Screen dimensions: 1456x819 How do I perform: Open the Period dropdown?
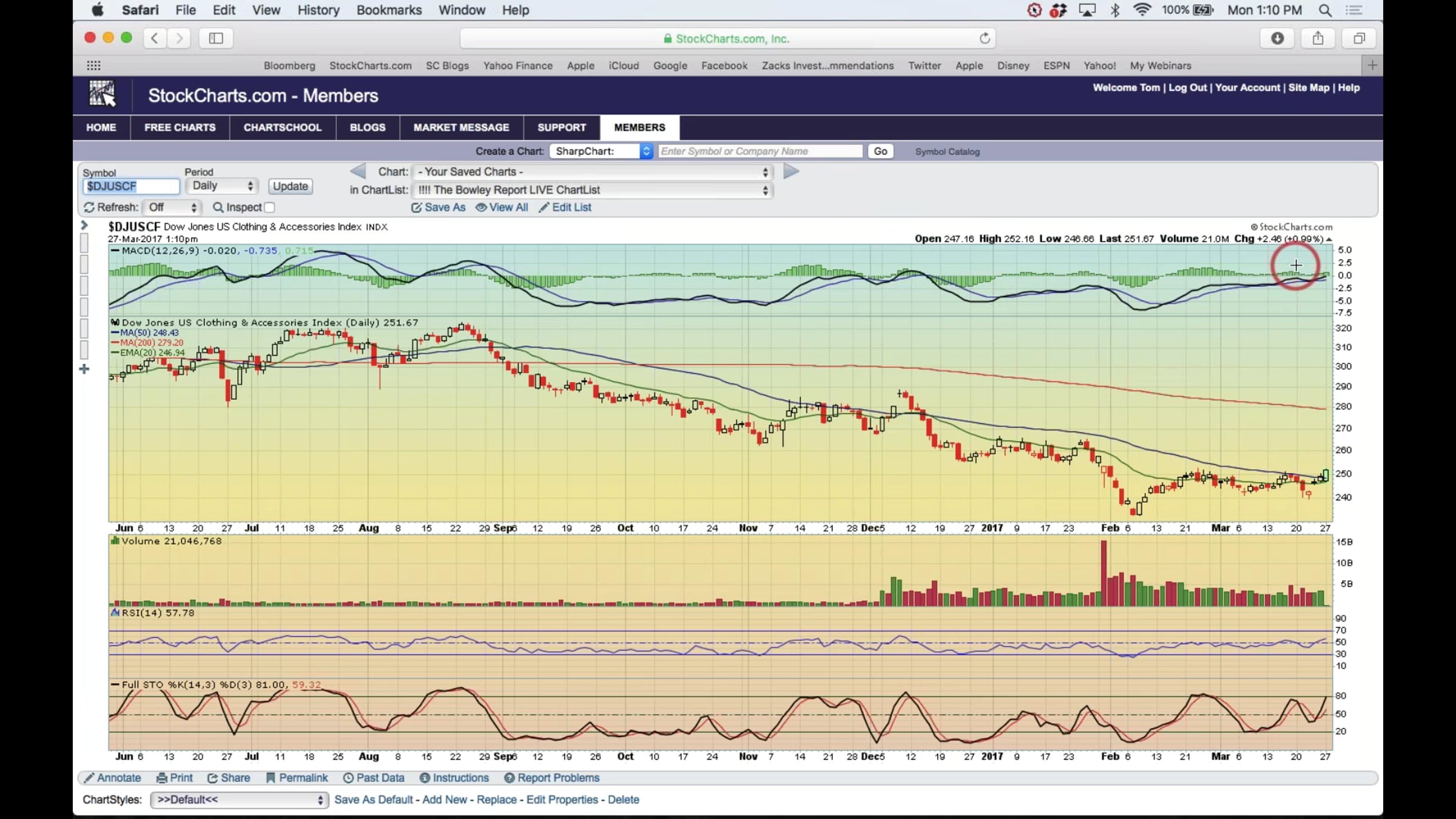[222, 186]
